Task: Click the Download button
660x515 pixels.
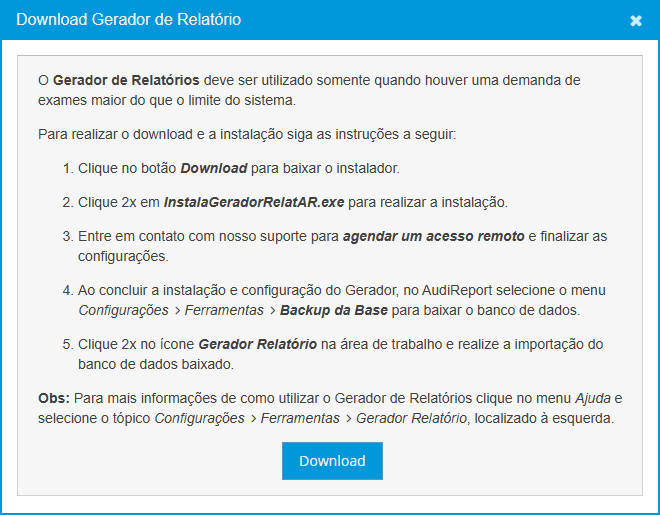Action: click(x=332, y=461)
